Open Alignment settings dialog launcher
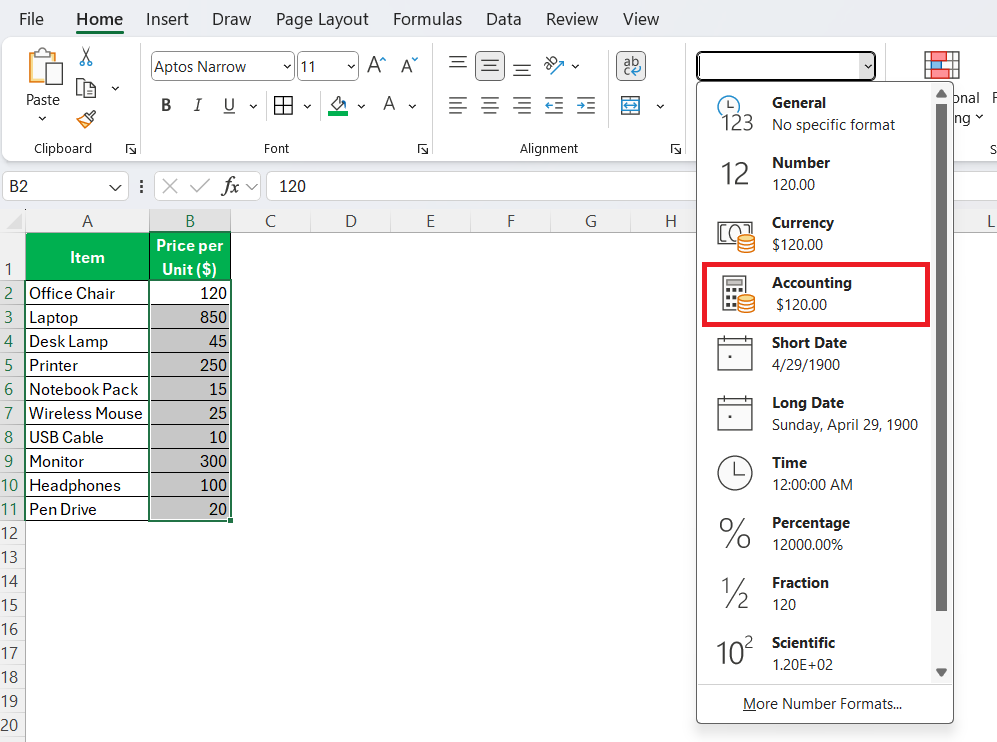The height and width of the screenshot is (742, 997). (x=676, y=149)
